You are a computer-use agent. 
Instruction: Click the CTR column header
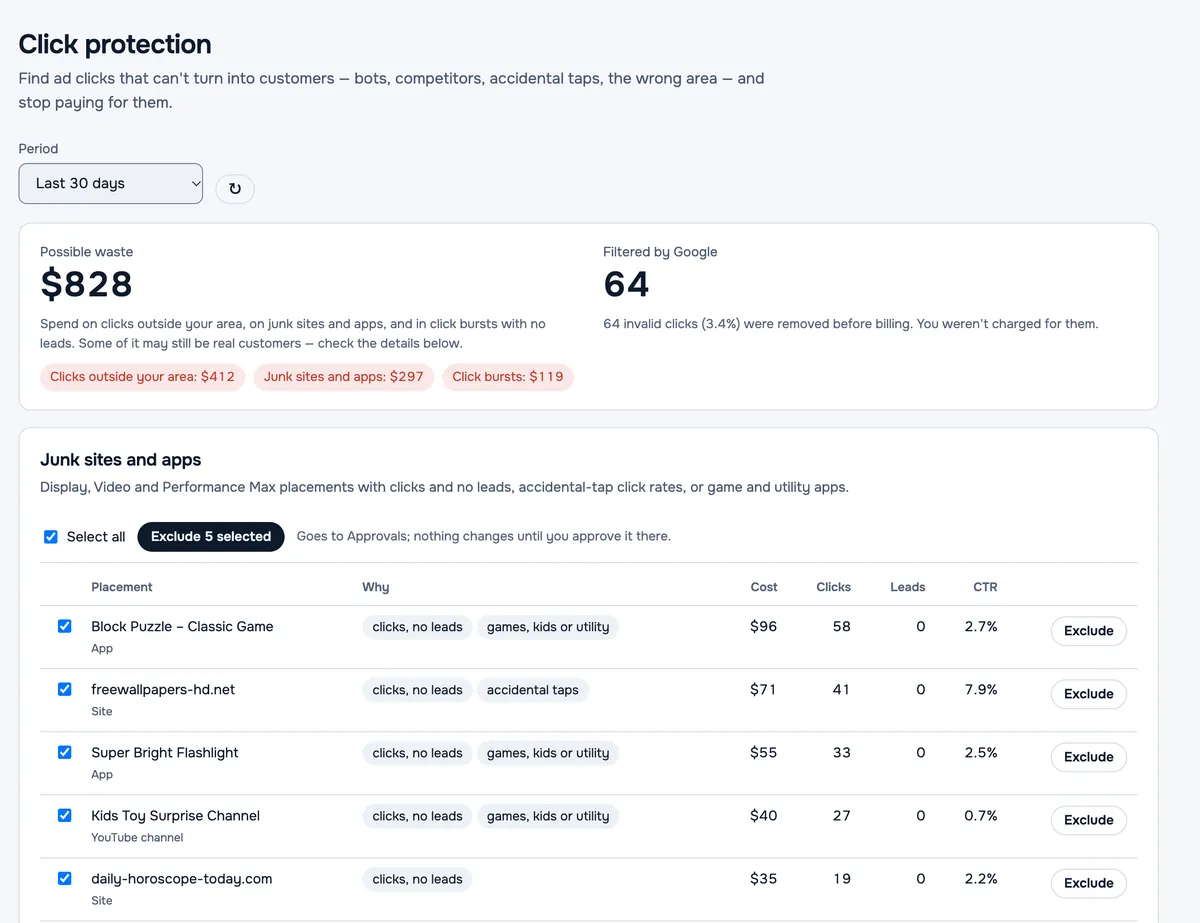point(985,587)
